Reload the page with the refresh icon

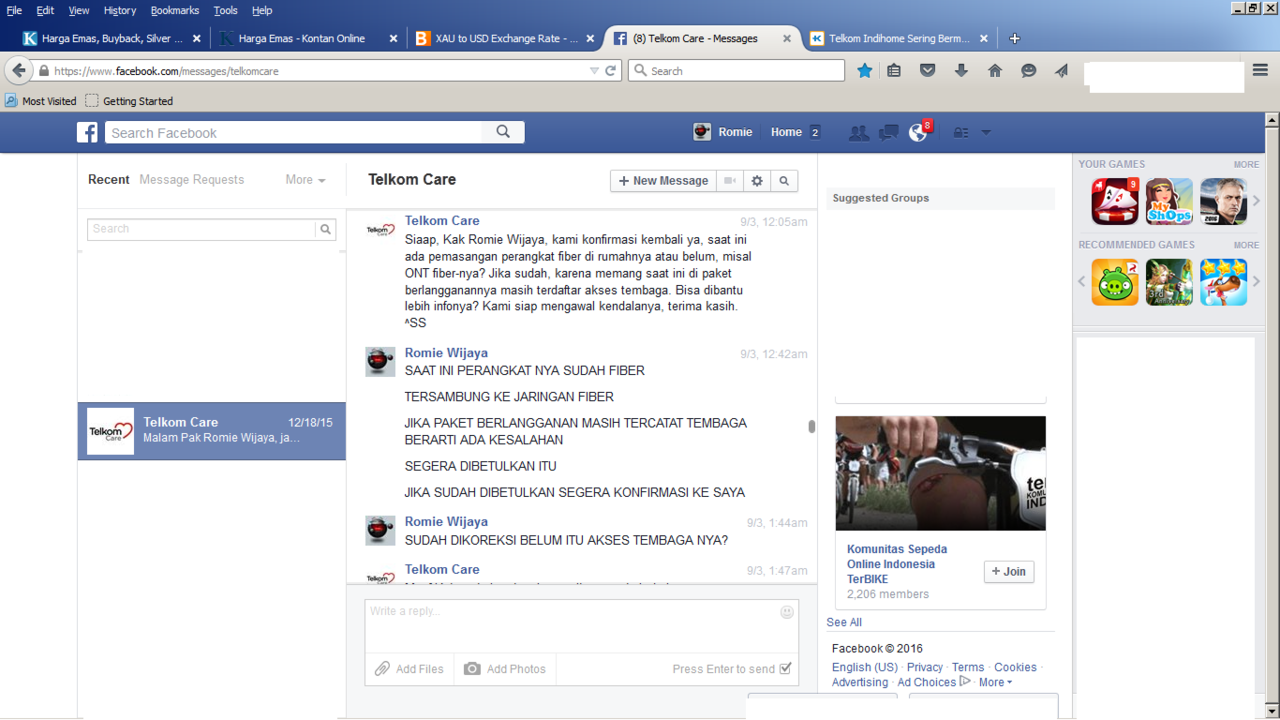pyautogui.click(x=611, y=71)
